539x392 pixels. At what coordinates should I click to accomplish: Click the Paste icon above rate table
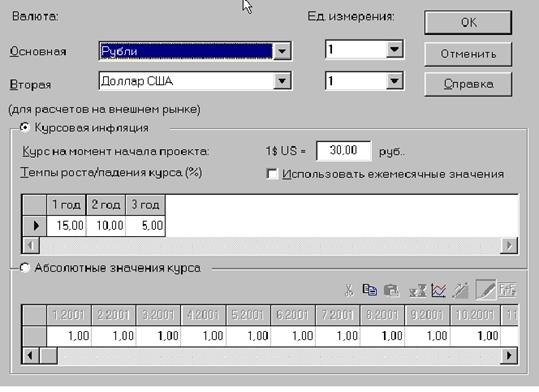click(x=391, y=290)
